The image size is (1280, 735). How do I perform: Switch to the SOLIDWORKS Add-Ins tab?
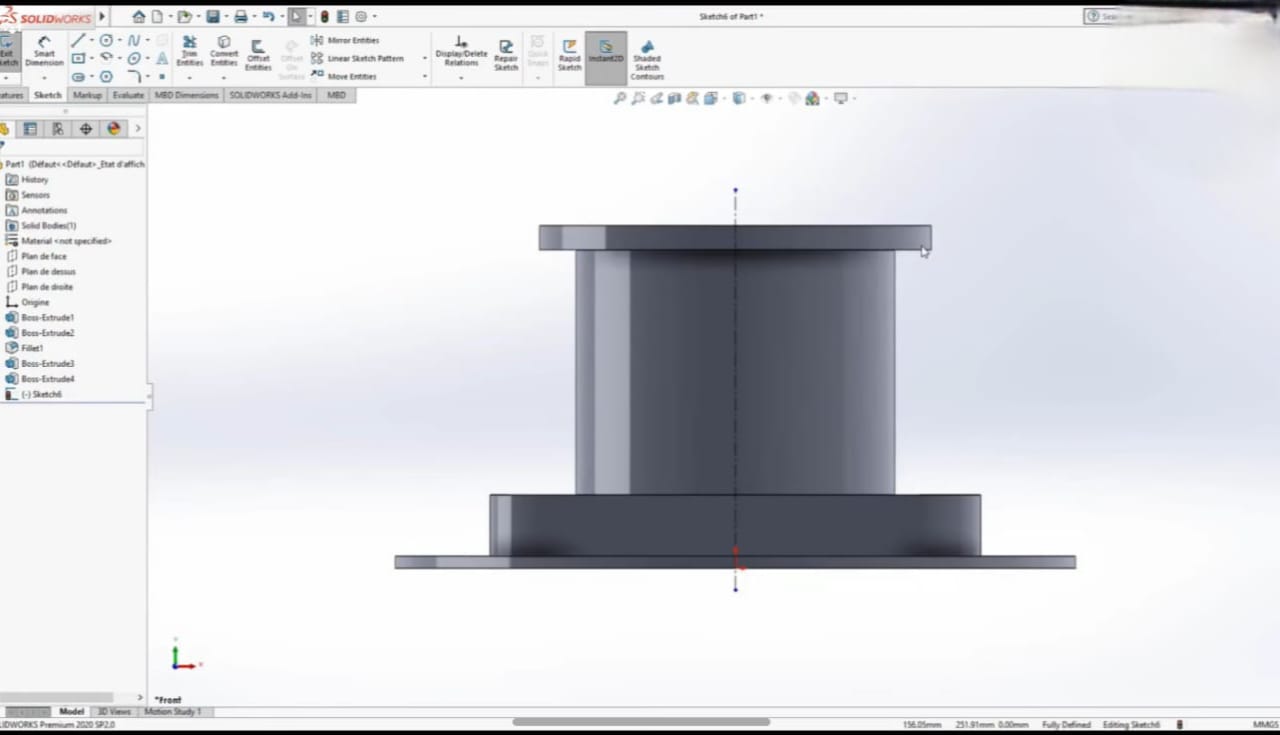[270, 95]
